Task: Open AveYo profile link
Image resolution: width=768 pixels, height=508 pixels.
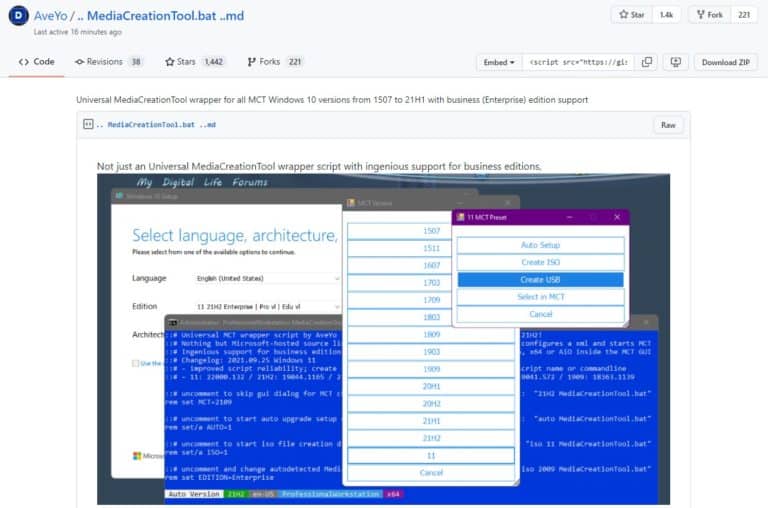Action: coord(50,16)
